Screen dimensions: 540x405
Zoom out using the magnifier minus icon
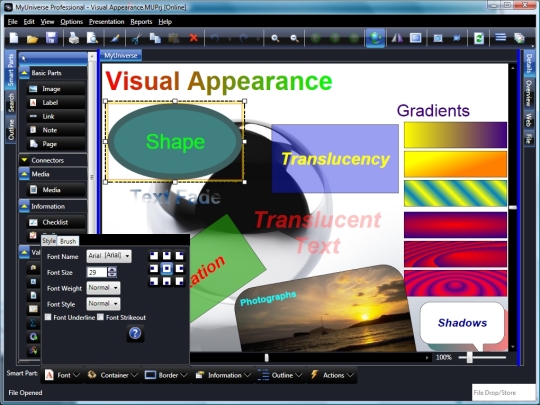[294, 38]
